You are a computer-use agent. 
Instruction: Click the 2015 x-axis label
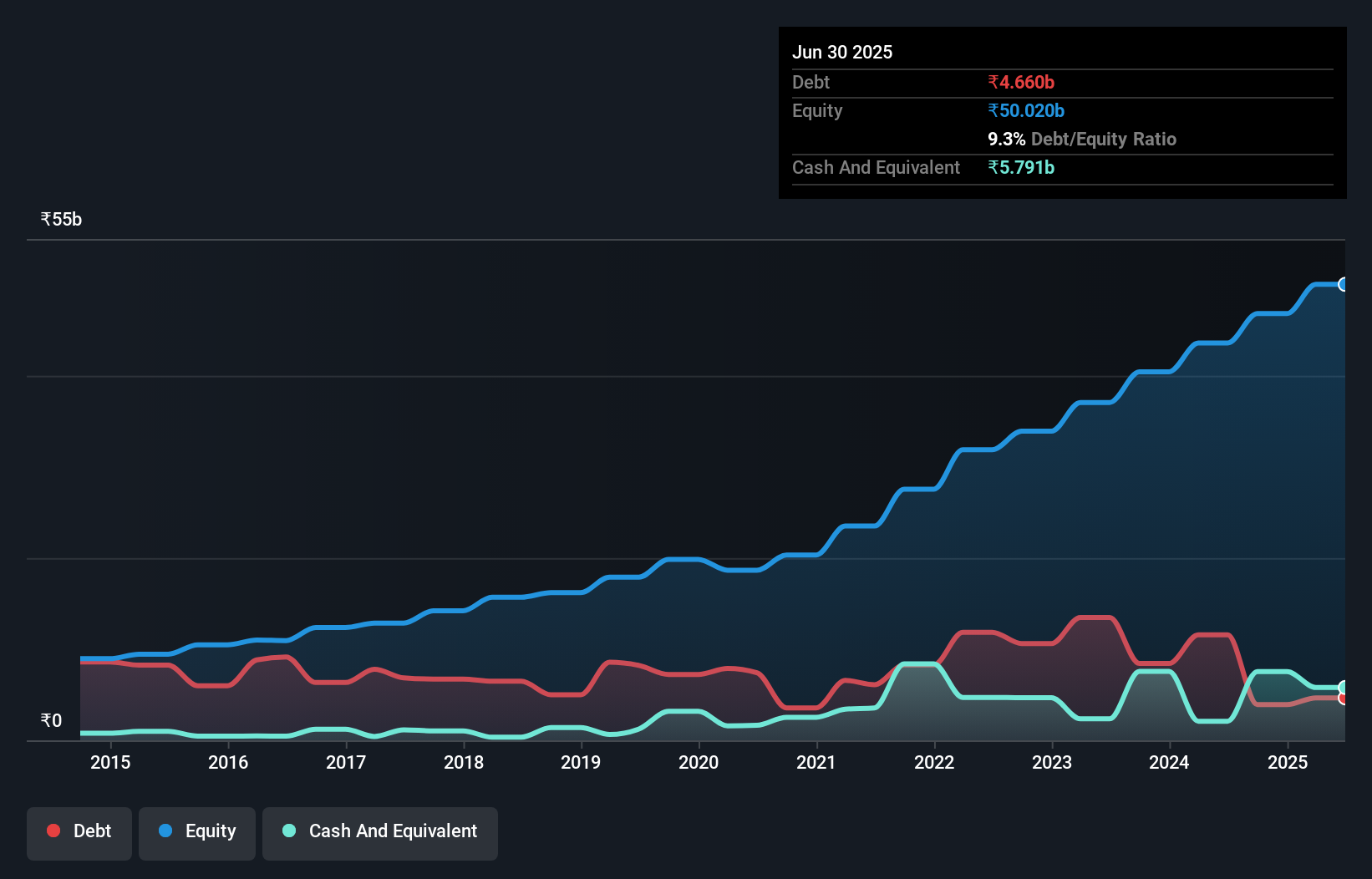pos(110,762)
